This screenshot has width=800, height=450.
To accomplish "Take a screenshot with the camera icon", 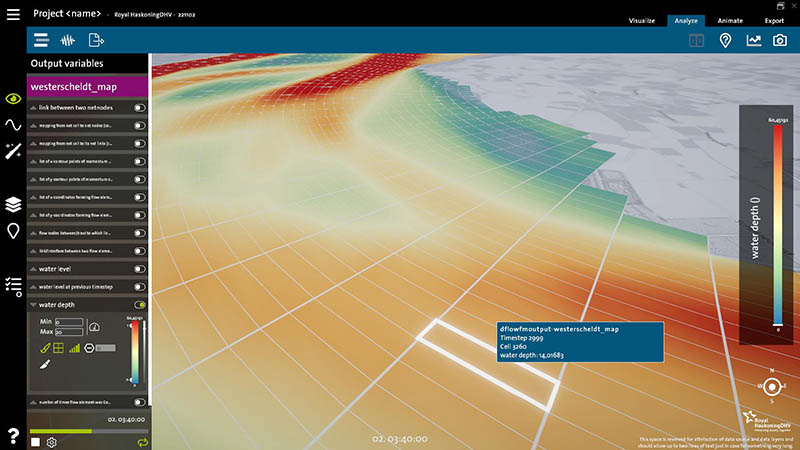I will [x=780, y=40].
